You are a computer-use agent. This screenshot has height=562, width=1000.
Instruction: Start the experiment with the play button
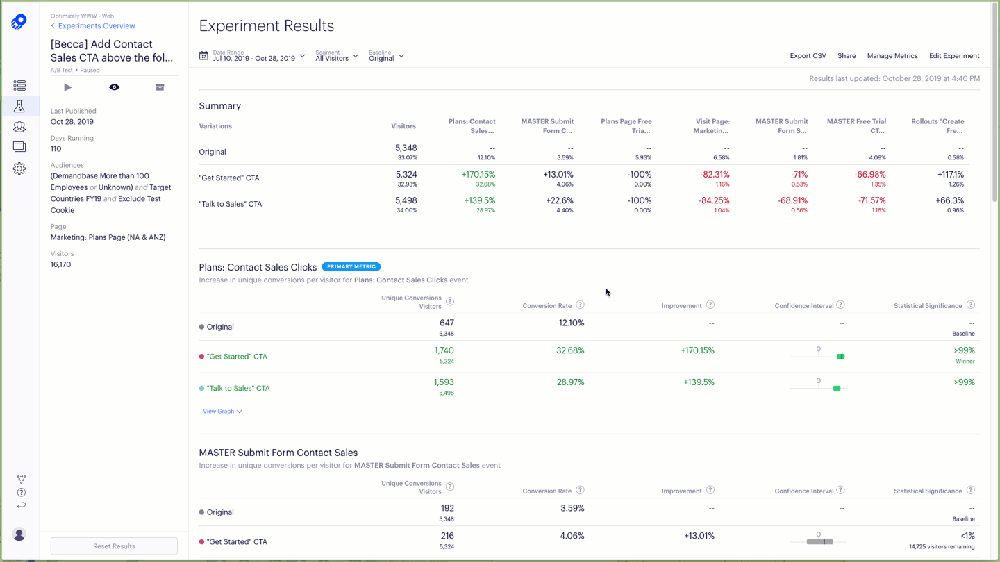(x=68, y=88)
